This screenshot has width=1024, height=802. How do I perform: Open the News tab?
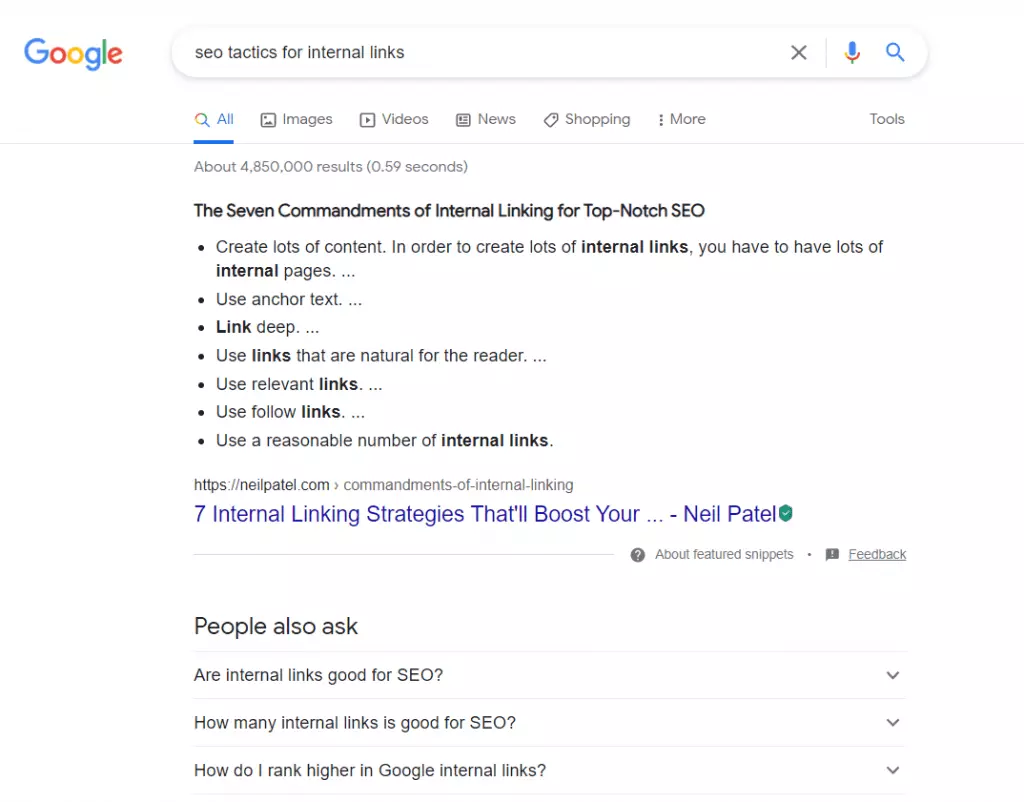[486, 119]
